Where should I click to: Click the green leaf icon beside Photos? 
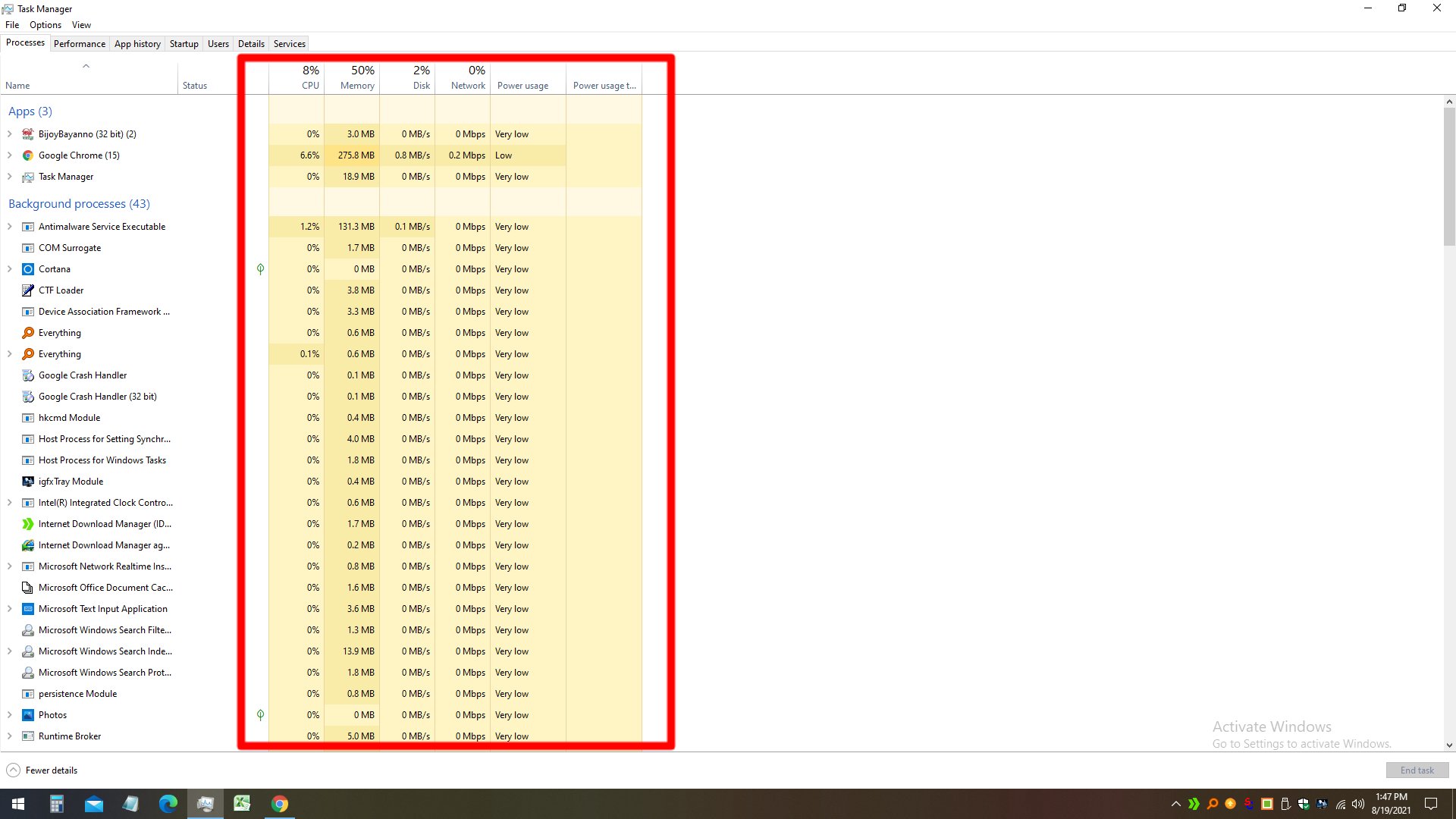pos(260,715)
